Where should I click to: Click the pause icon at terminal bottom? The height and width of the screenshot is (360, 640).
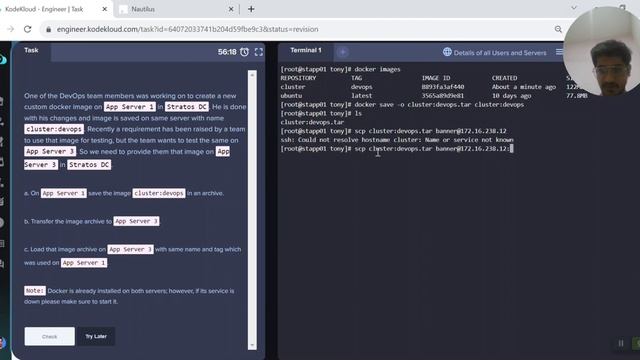pos(621,343)
